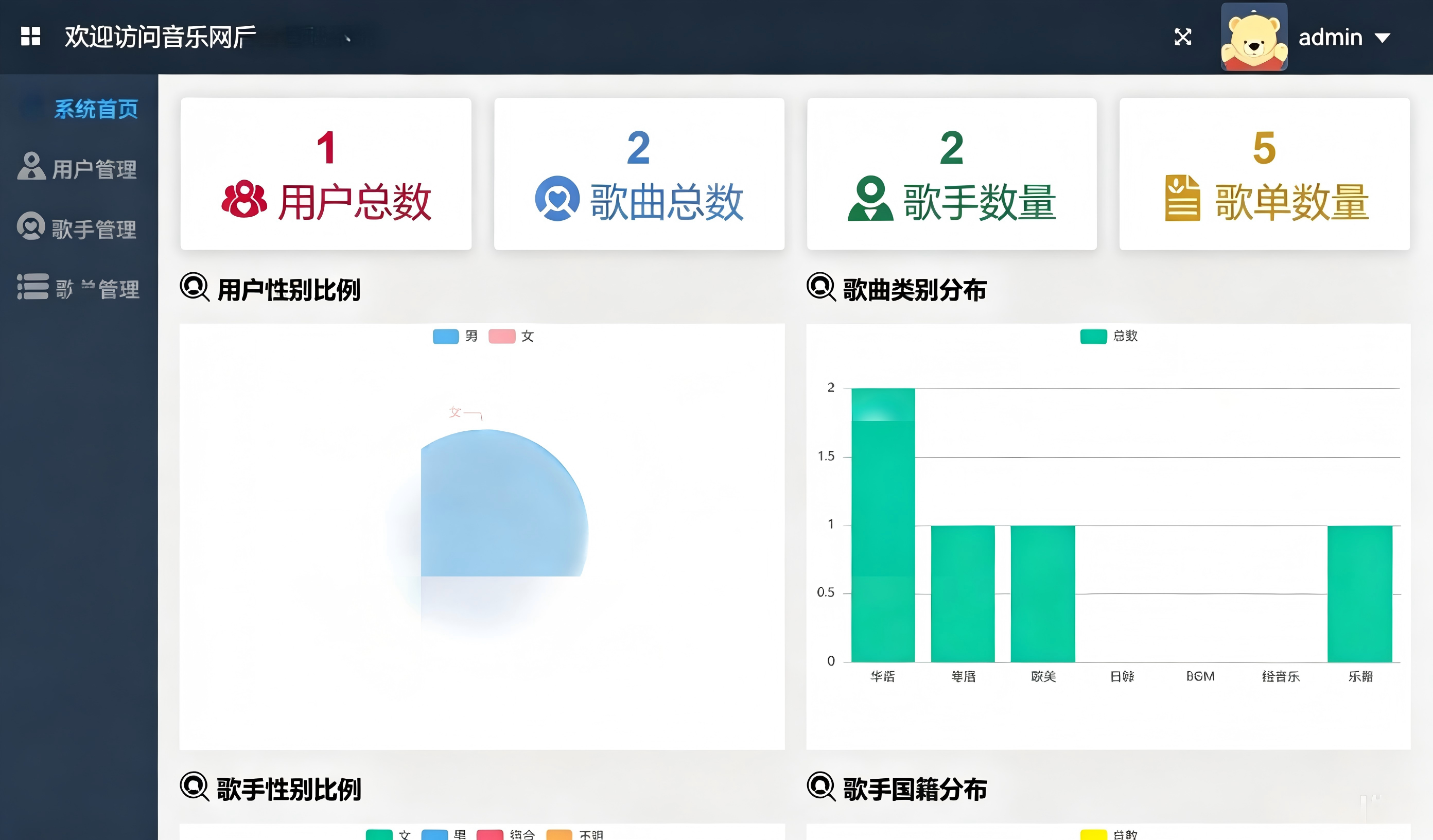Toggle yellow 总数 legend in nationality chart
Image resolution: width=1433 pixels, height=840 pixels.
tap(1109, 834)
